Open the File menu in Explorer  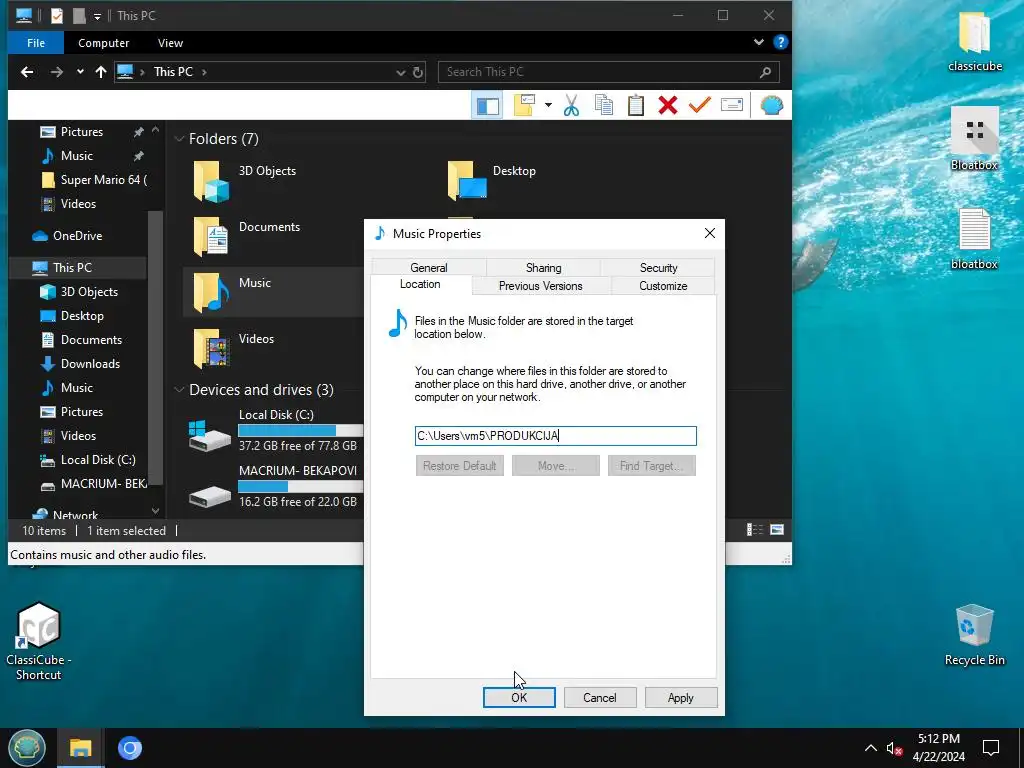[x=36, y=43]
